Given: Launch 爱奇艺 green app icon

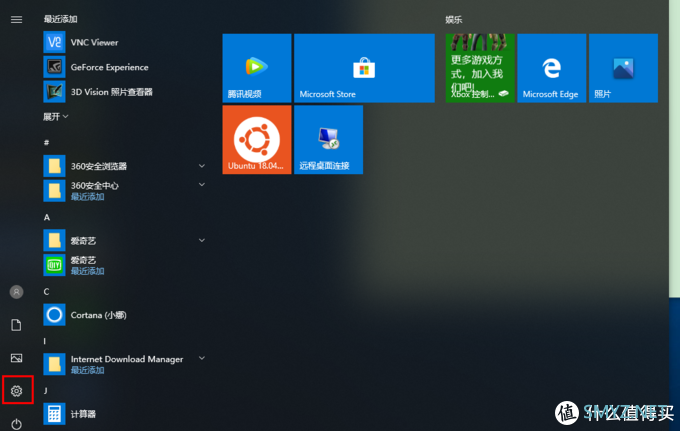Looking at the screenshot, I should coord(54,265).
